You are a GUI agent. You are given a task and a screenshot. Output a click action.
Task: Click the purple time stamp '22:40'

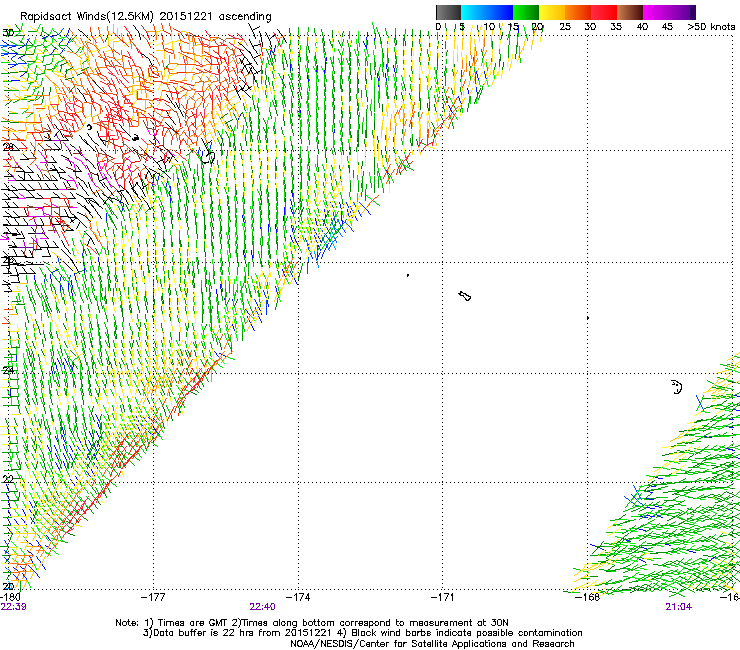[262, 607]
